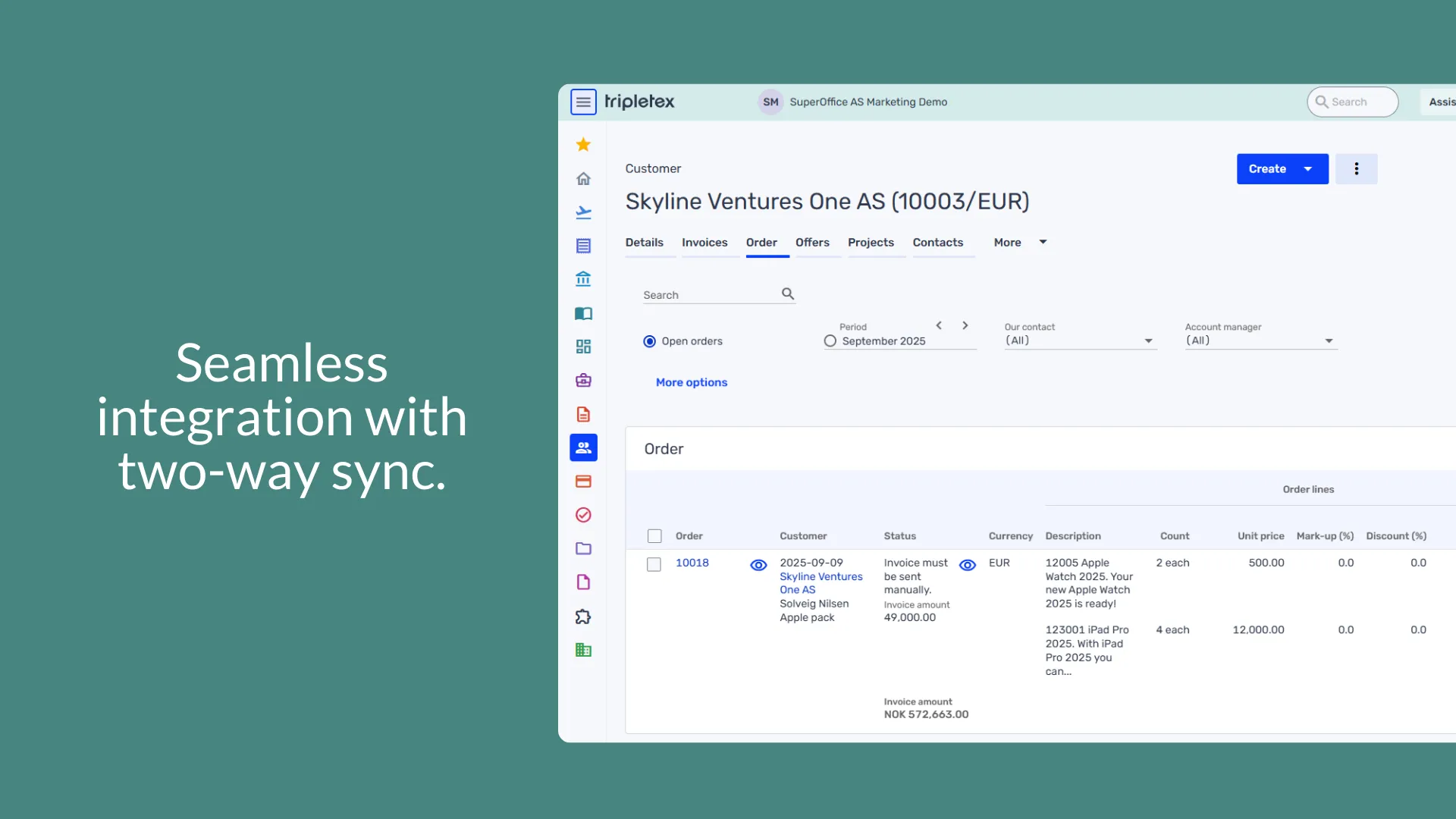
Task: Click the top Search field
Action: pyautogui.click(x=1354, y=102)
